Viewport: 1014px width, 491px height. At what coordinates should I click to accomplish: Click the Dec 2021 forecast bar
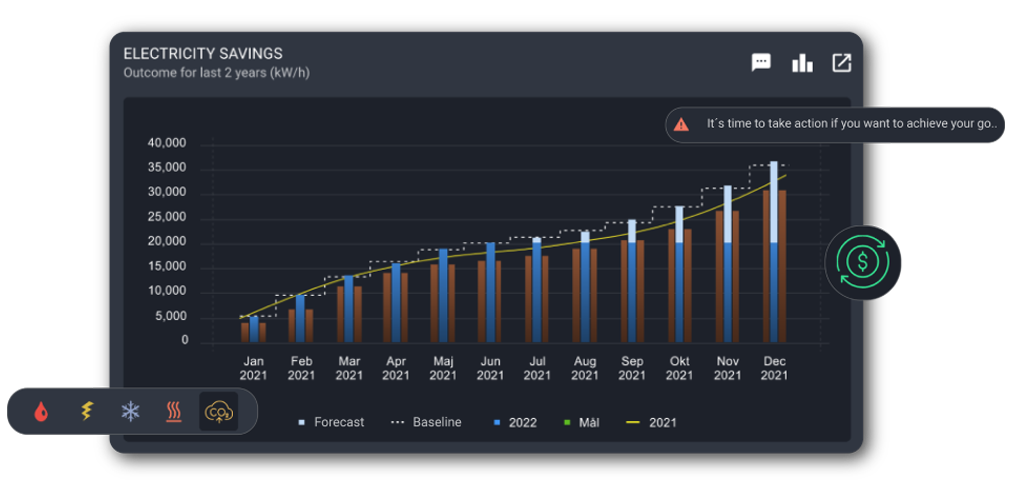click(774, 200)
